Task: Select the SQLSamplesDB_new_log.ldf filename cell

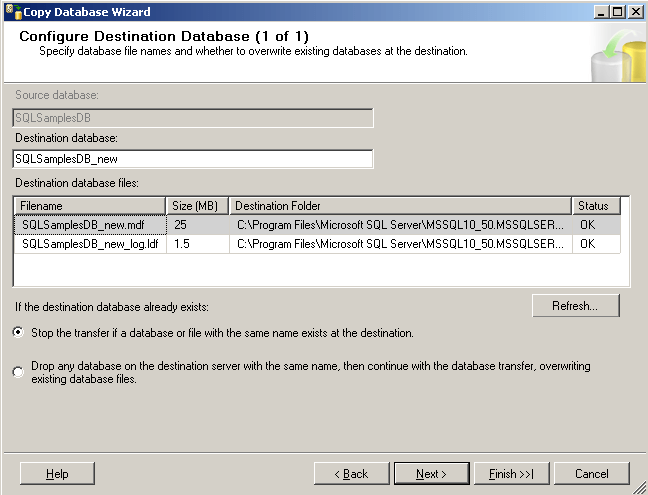Action: (x=90, y=244)
